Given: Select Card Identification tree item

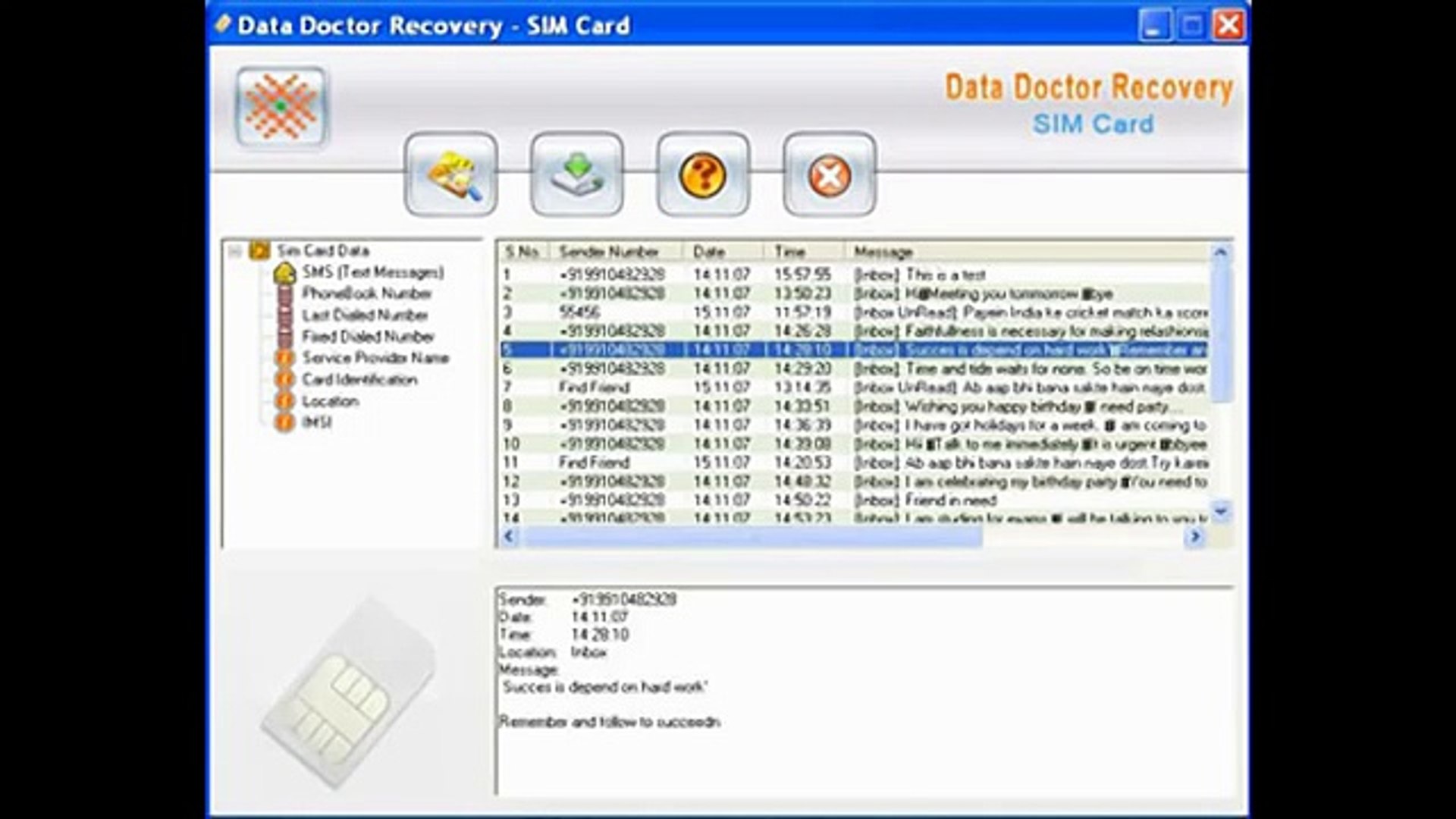Looking at the screenshot, I should [359, 379].
